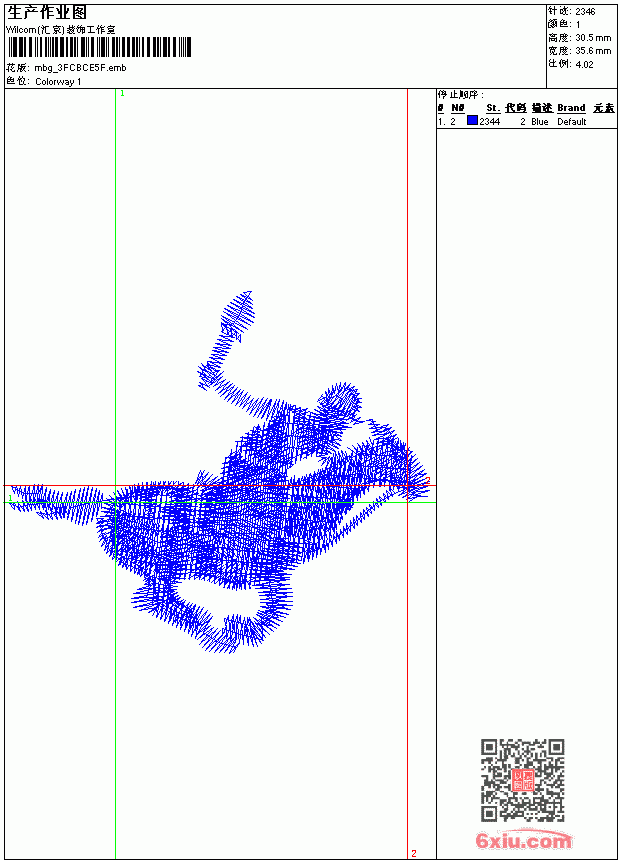
Task: Click the width value '35.6 mm'
Action: [593, 51]
